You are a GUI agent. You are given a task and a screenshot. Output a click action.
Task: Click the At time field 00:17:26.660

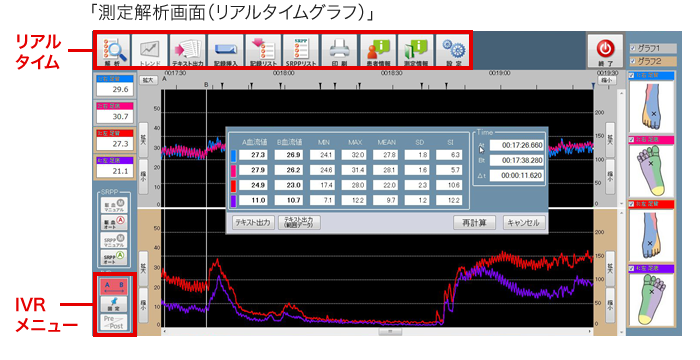[x=517, y=146]
